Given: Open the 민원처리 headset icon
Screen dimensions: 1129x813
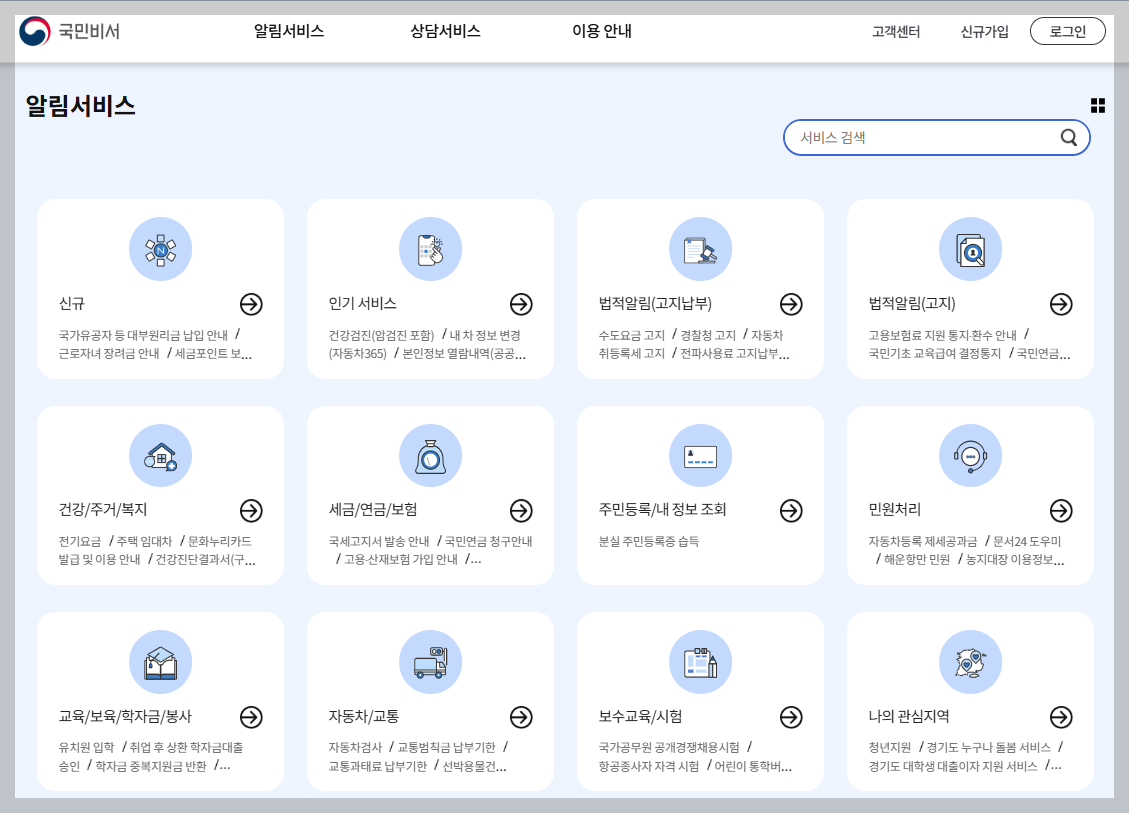Looking at the screenshot, I should [970, 455].
